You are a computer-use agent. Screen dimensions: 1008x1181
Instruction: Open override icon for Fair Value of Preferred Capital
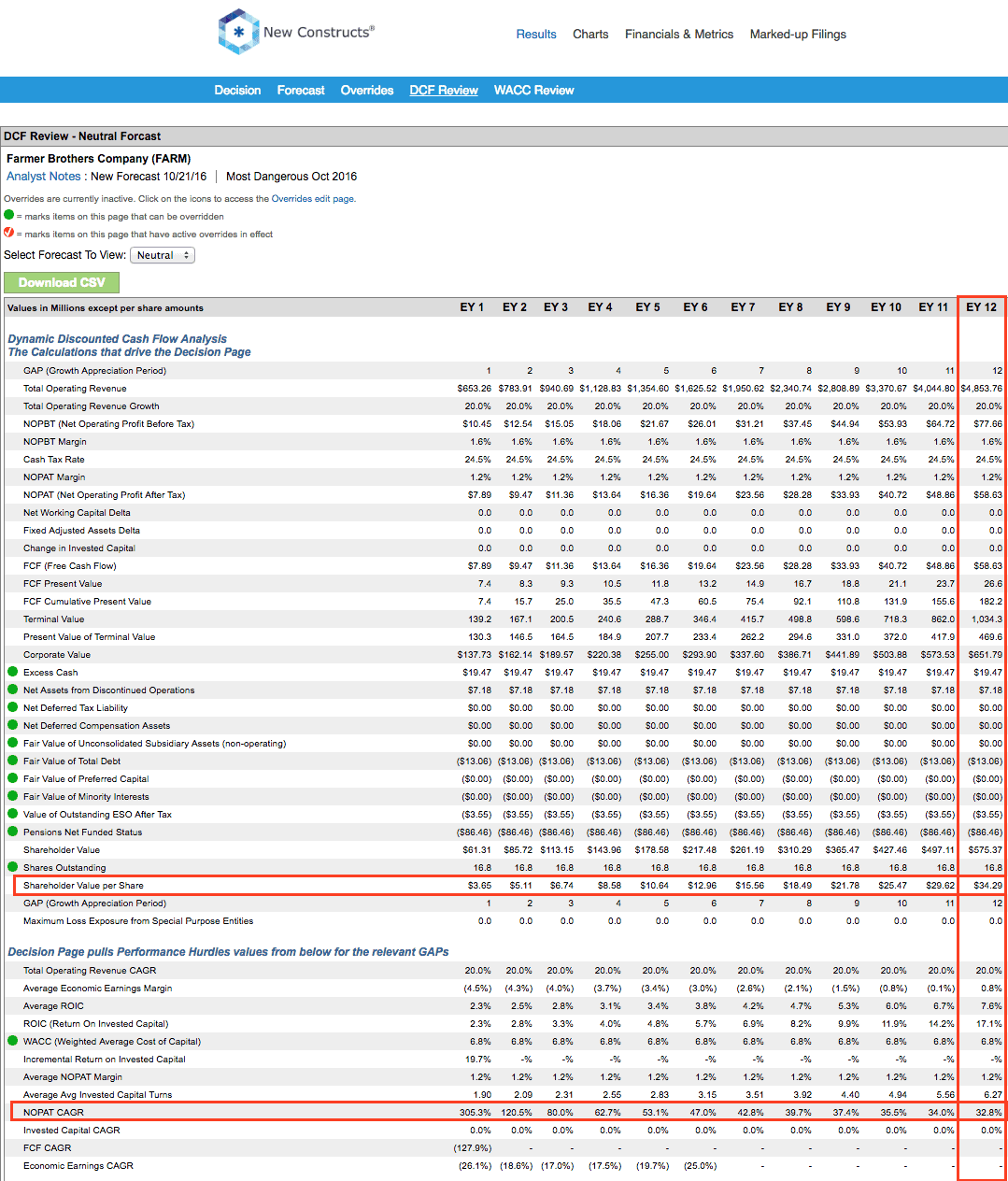click(13, 778)
